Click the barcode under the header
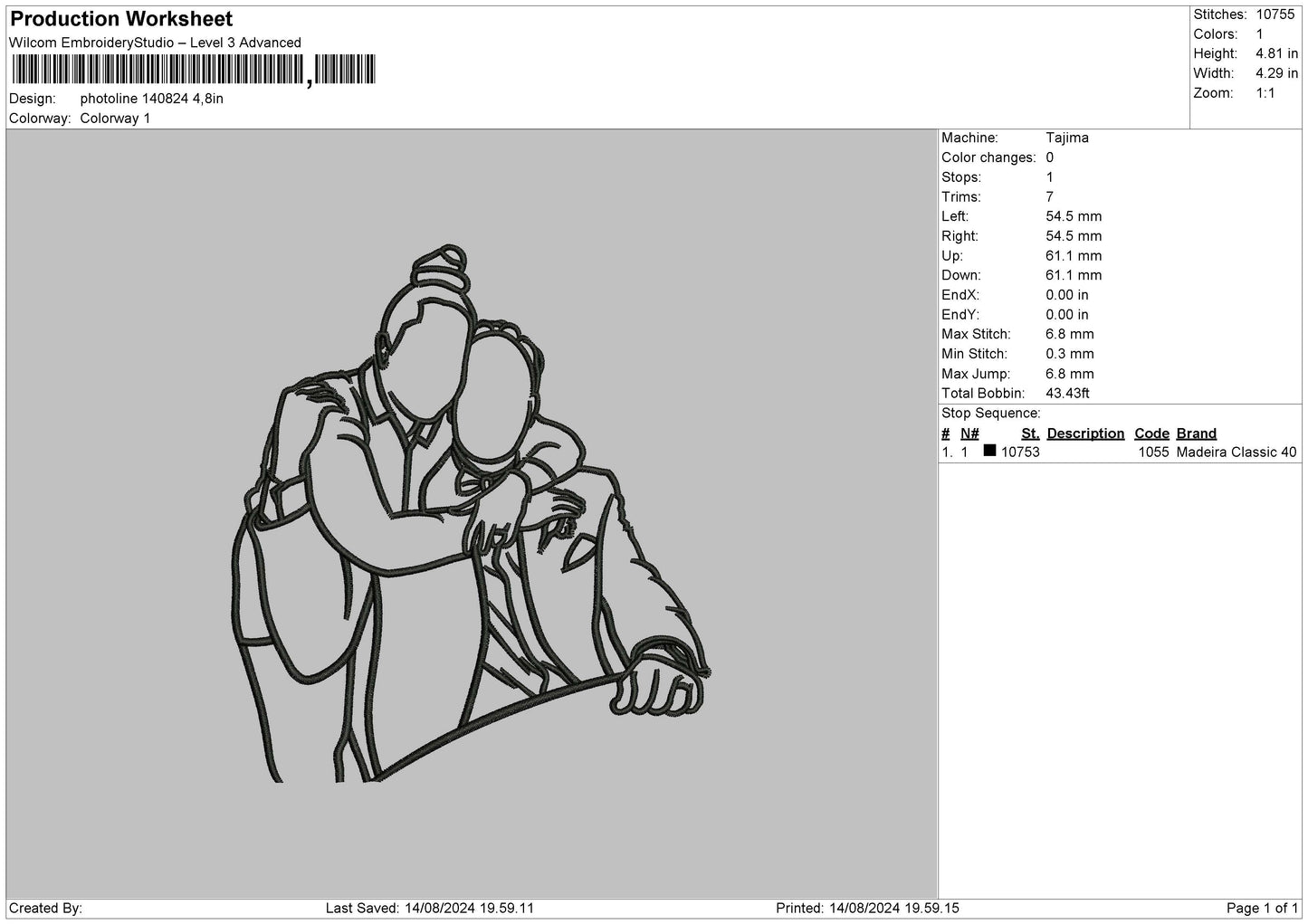This screenshot has width=1308, height=924. point(193,70)
